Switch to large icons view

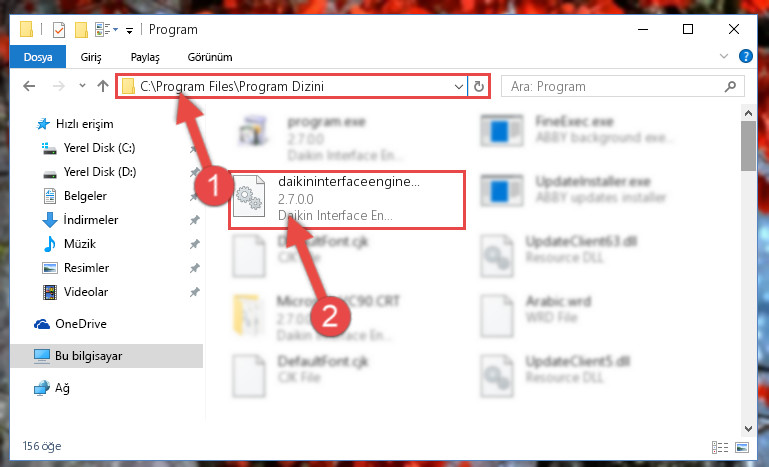[742, 447]
